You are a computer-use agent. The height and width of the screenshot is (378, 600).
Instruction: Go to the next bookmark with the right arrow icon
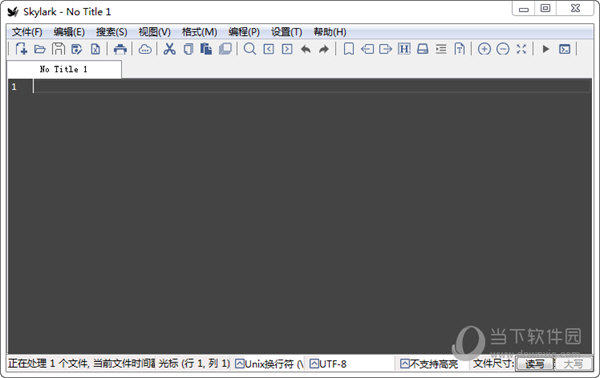click(x=386, y=49)
